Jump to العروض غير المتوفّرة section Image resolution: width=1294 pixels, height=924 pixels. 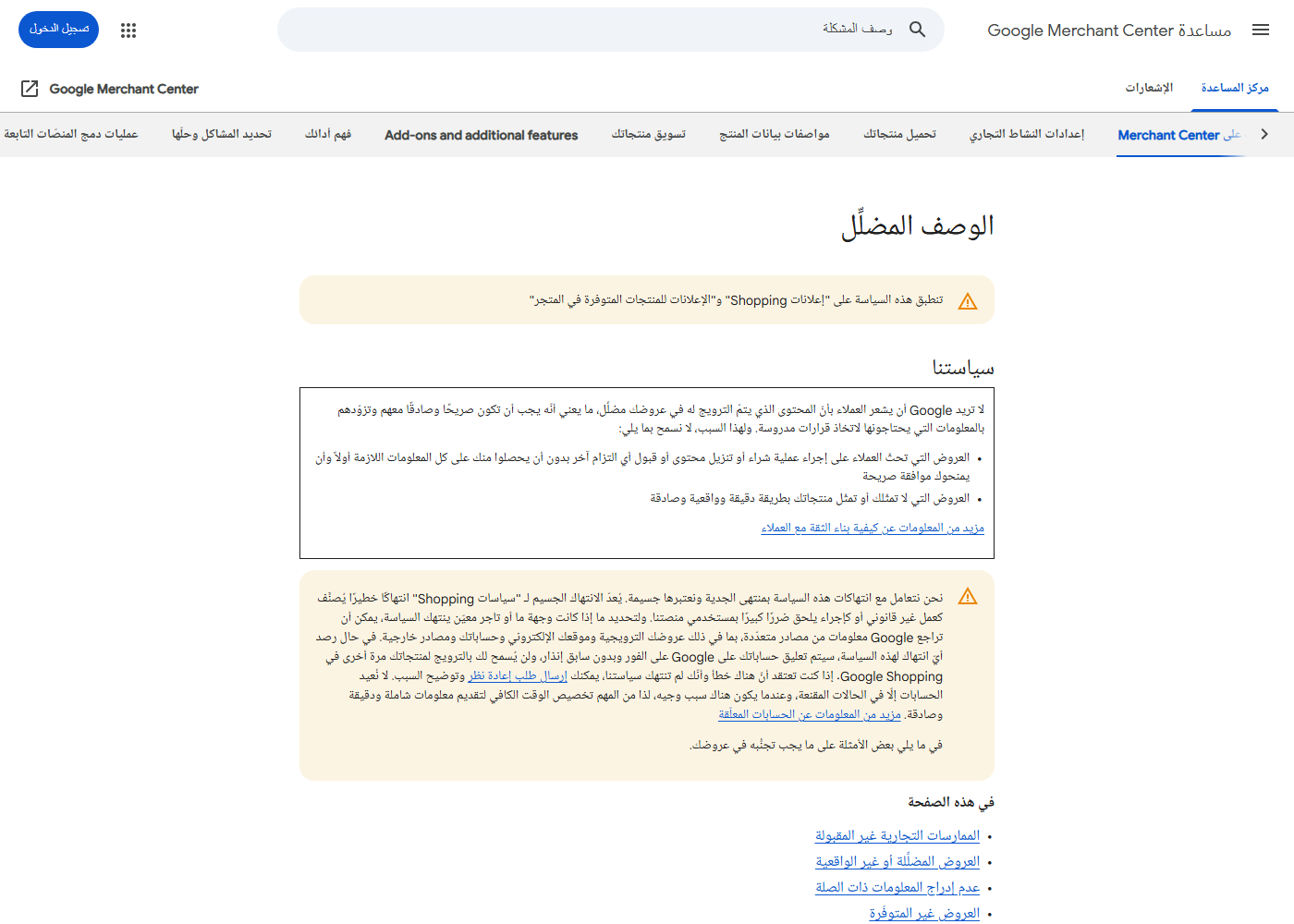(x=924, y=913)
